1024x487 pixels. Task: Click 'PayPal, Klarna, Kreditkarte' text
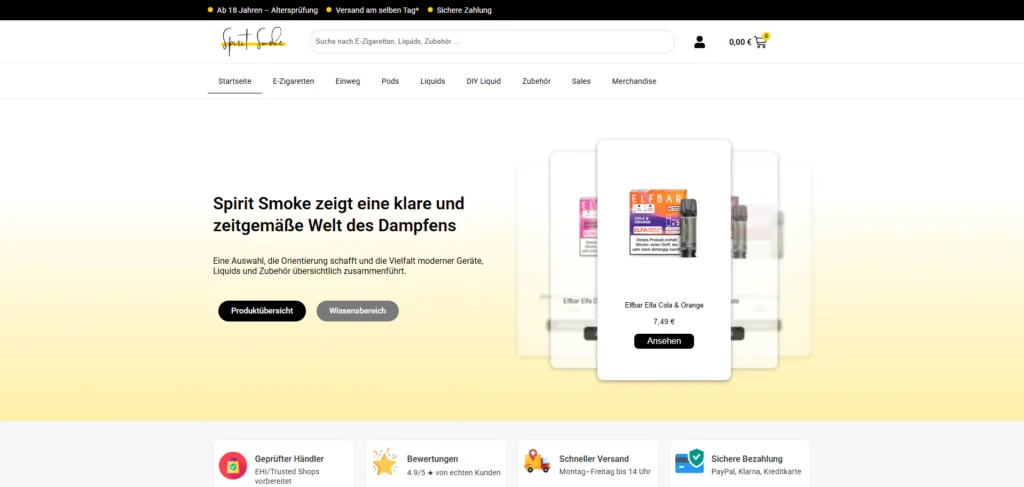click(756, 471)
